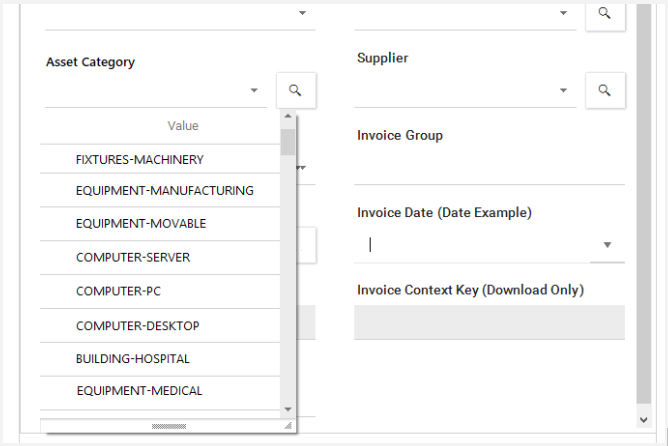Select EQUIPMENT-MANUFACTURING from the list
Viewport: 668px width, 446px height.
160,190
